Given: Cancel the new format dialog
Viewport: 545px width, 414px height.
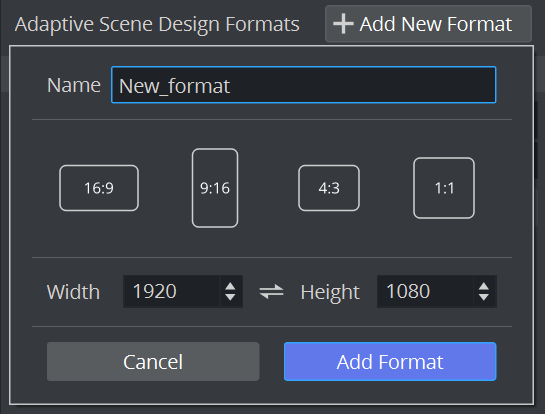Looking at the screenshot, I should coord(153,362).
